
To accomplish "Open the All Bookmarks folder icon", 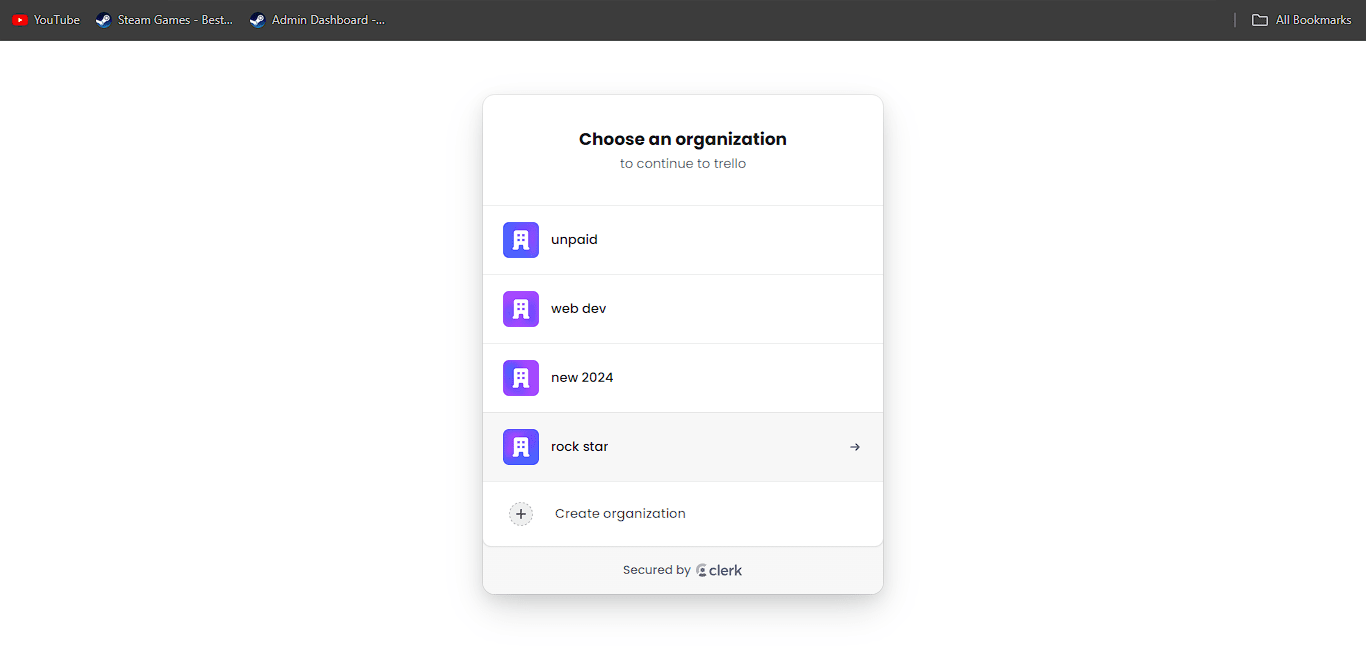I will (1260, 20).
